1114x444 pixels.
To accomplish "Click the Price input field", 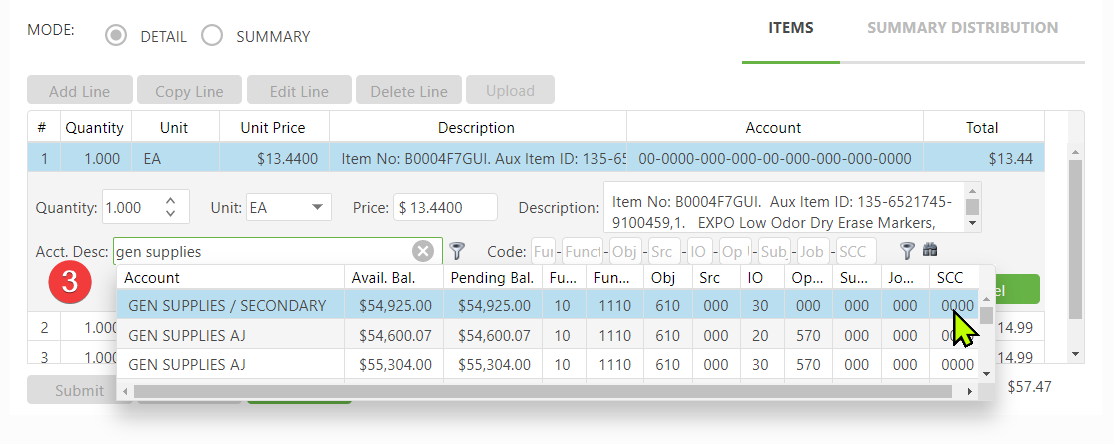I will 444,208.
